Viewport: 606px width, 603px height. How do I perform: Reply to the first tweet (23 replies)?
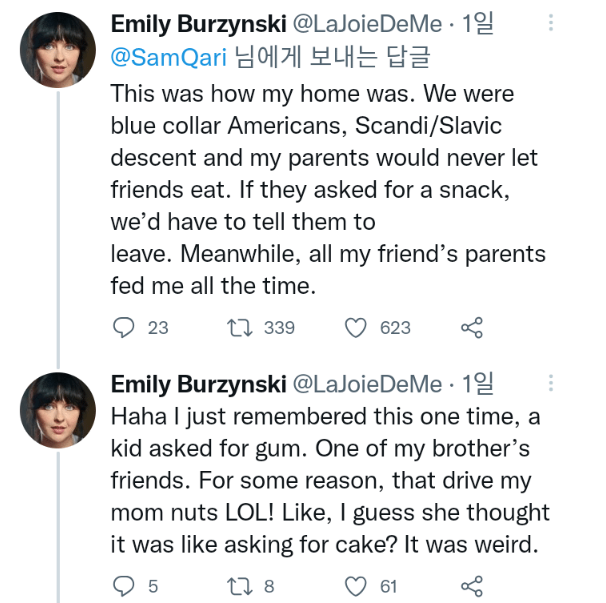[x=124, y=327]
